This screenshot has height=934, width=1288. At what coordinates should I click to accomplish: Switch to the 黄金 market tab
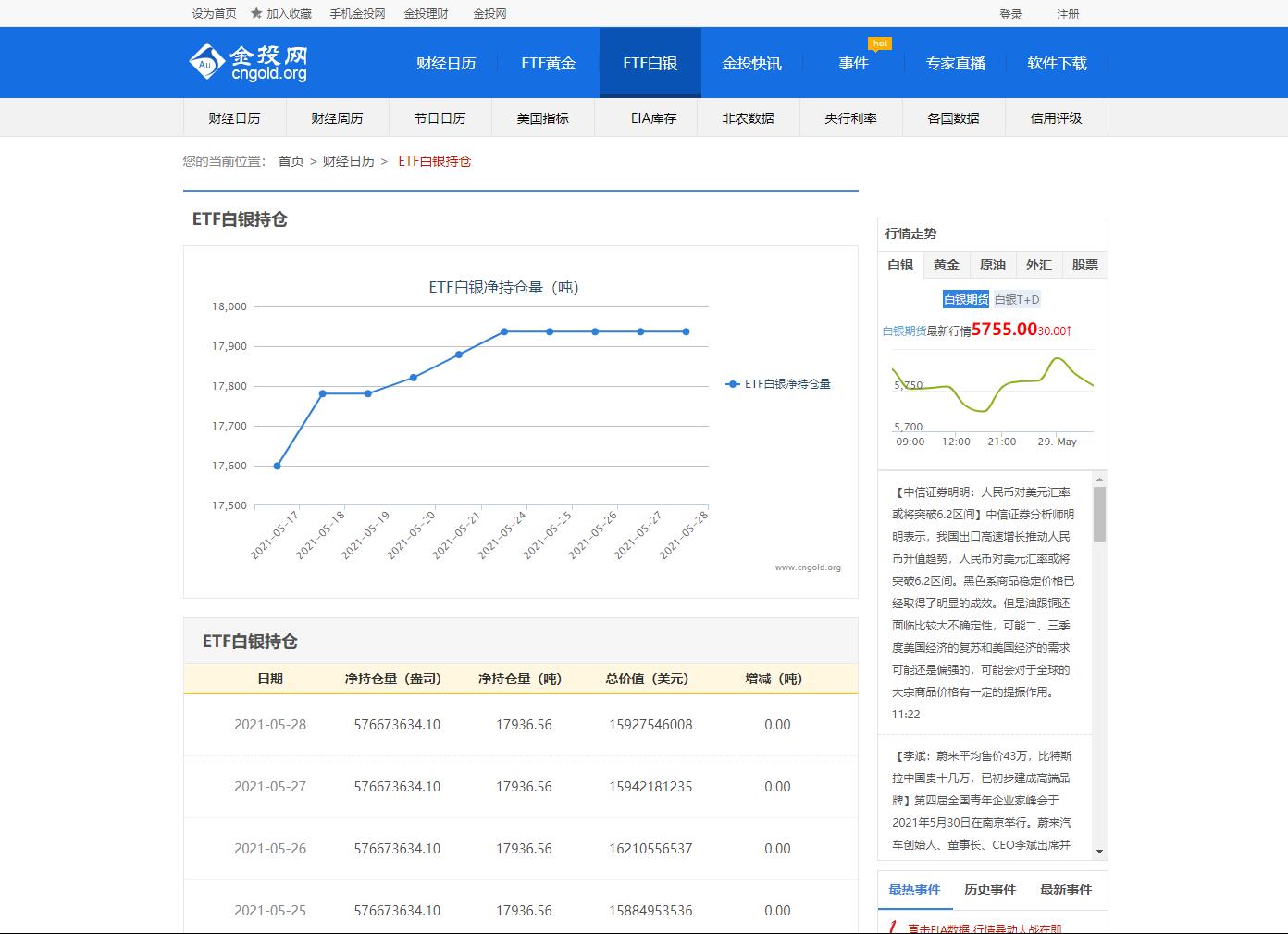[x=946, y=265]
